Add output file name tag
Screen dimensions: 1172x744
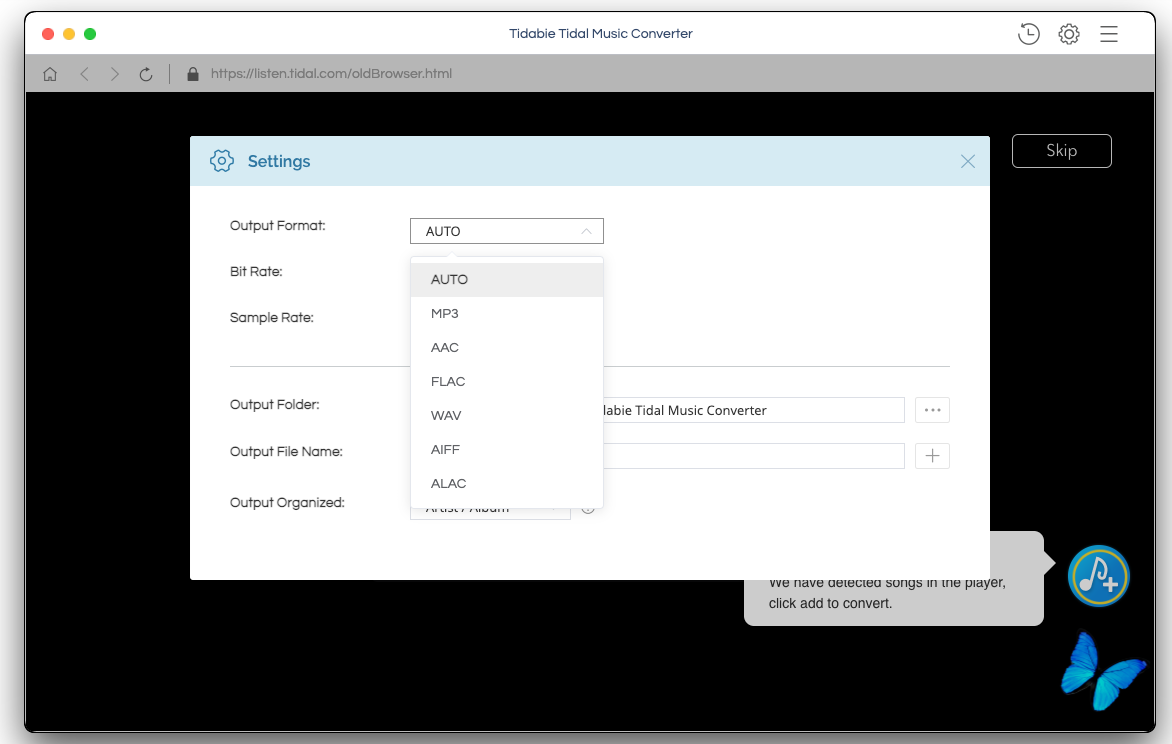[x=932, y=456]
